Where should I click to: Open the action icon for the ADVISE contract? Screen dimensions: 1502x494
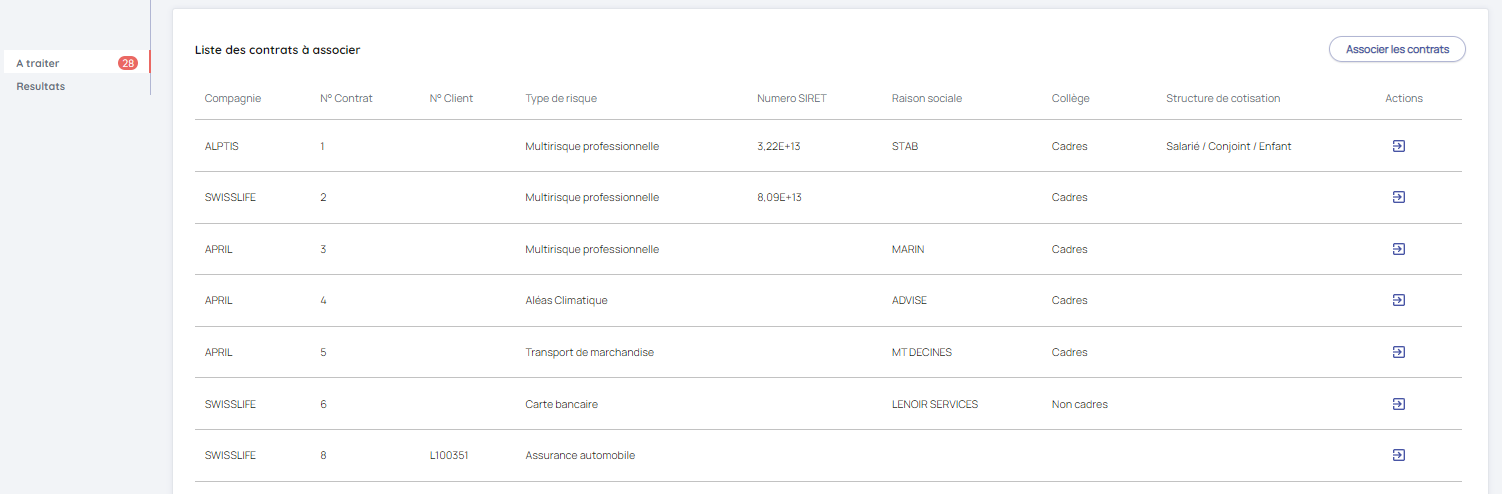[x=1398, y=300]
